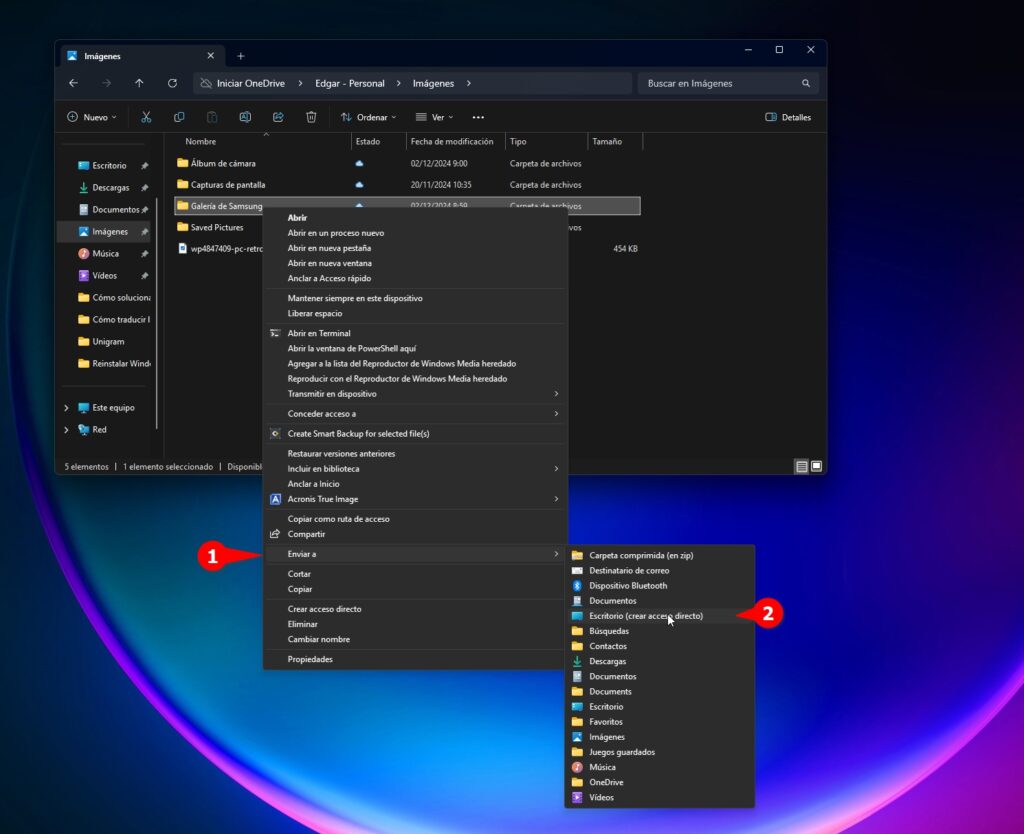Close the Imágenes tab
The image size is (1024, 834).
(210, 56)
